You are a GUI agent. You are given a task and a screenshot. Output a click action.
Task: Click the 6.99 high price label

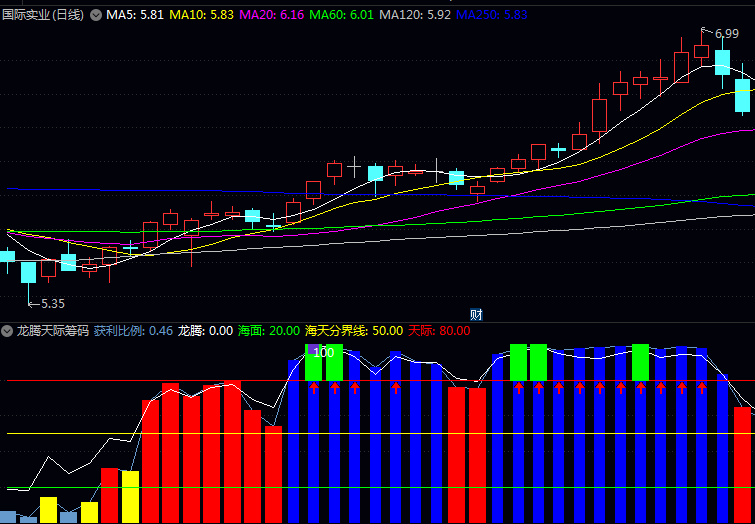[x=727, y=34]
